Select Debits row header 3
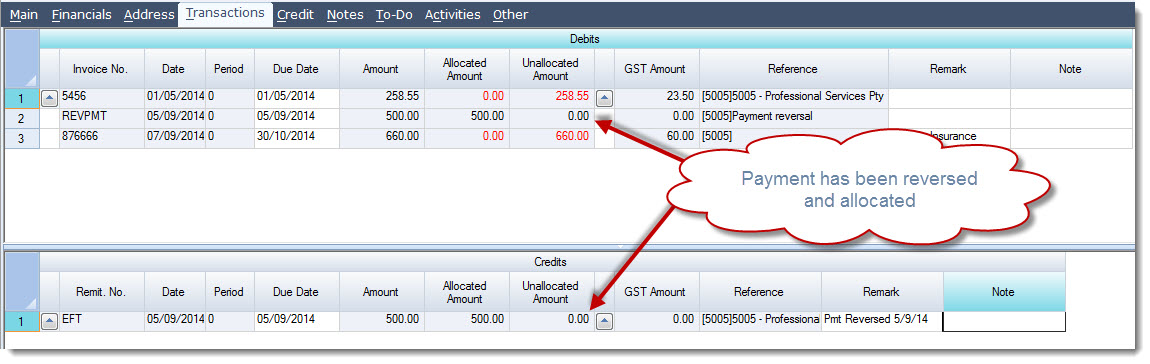This screenshot has height=364, width=1150. (21, 138)
